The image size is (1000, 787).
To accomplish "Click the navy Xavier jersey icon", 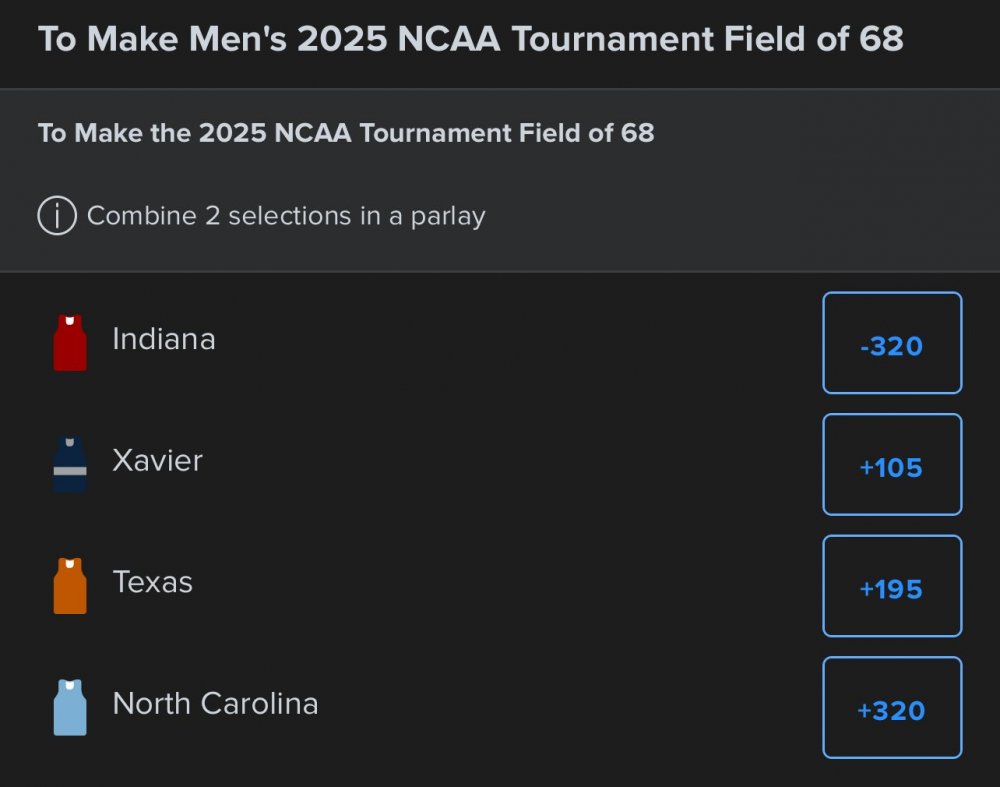I will pyautogui.click(x=70, y=464).
